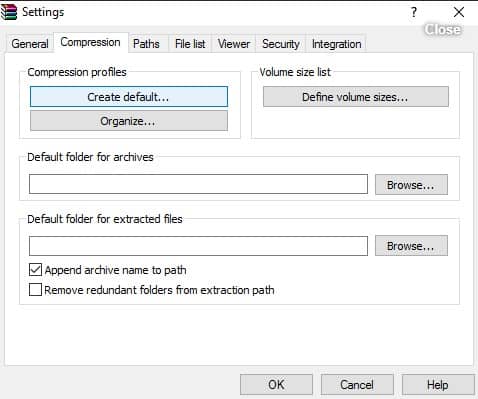Viewport: 478px width, 399px height.
Task: Select the Compression tab
Action: tap(90, 42)
